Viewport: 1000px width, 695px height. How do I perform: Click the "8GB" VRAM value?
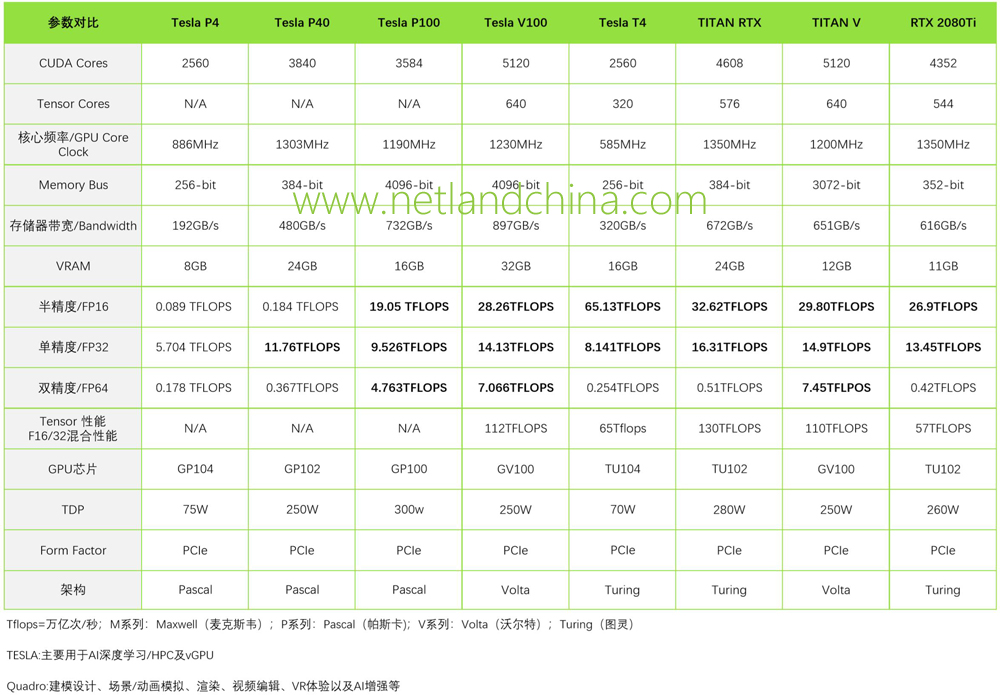(195, 267)
